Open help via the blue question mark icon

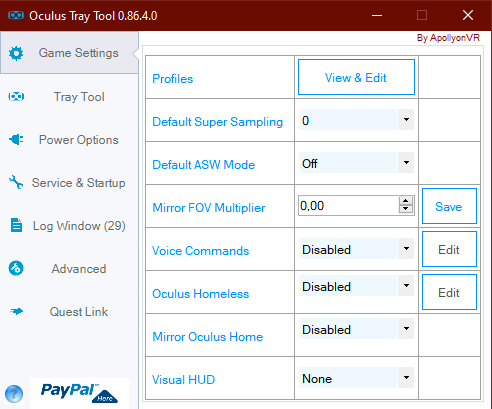coord(14,394)
